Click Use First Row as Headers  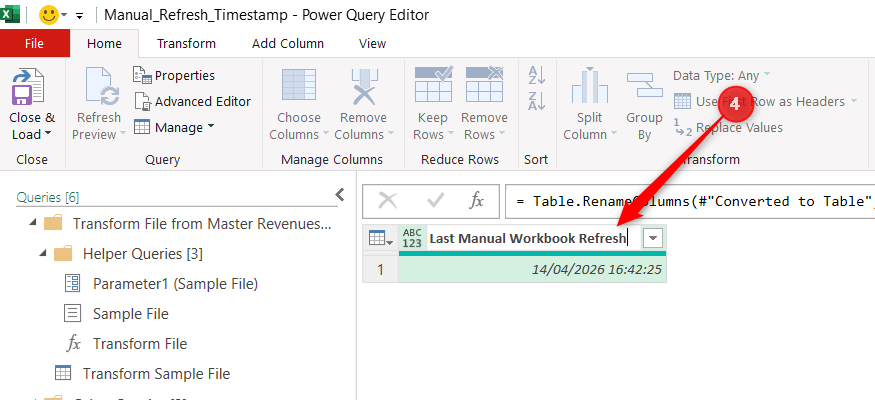coord(766,102)
